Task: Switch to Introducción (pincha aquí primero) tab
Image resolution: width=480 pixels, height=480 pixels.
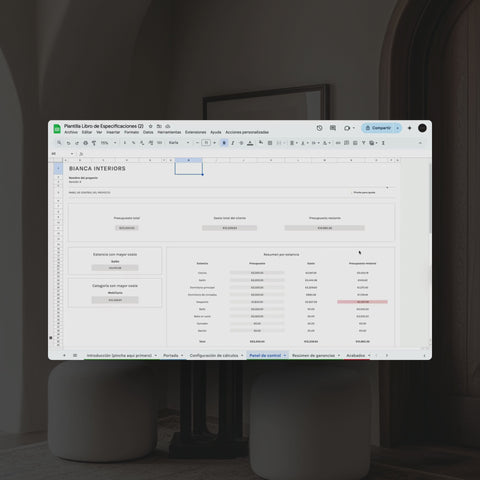Action: [x=119, y=355]
